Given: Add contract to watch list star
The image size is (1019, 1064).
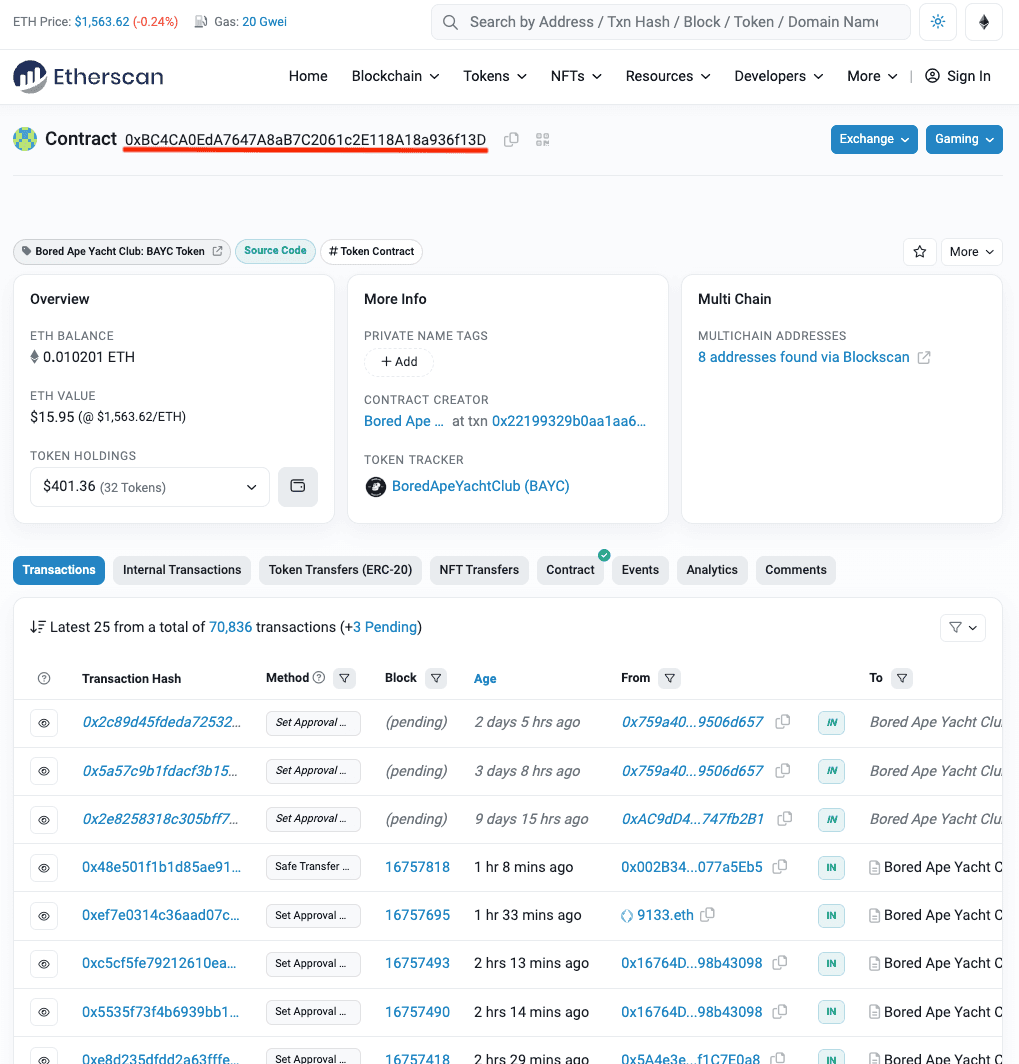Looking at the screenshot, I should pyautogui.click(x=920, y=252).
